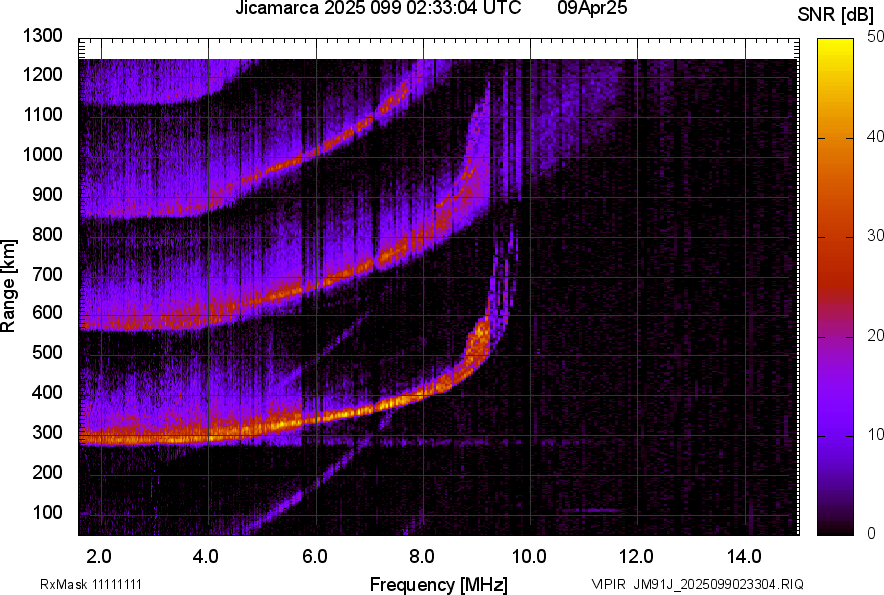Screen dimensions: 884x595
Task: Click the SNR [dB] colorbar heading
Action: pyautogui.click(x=837, y=14)
